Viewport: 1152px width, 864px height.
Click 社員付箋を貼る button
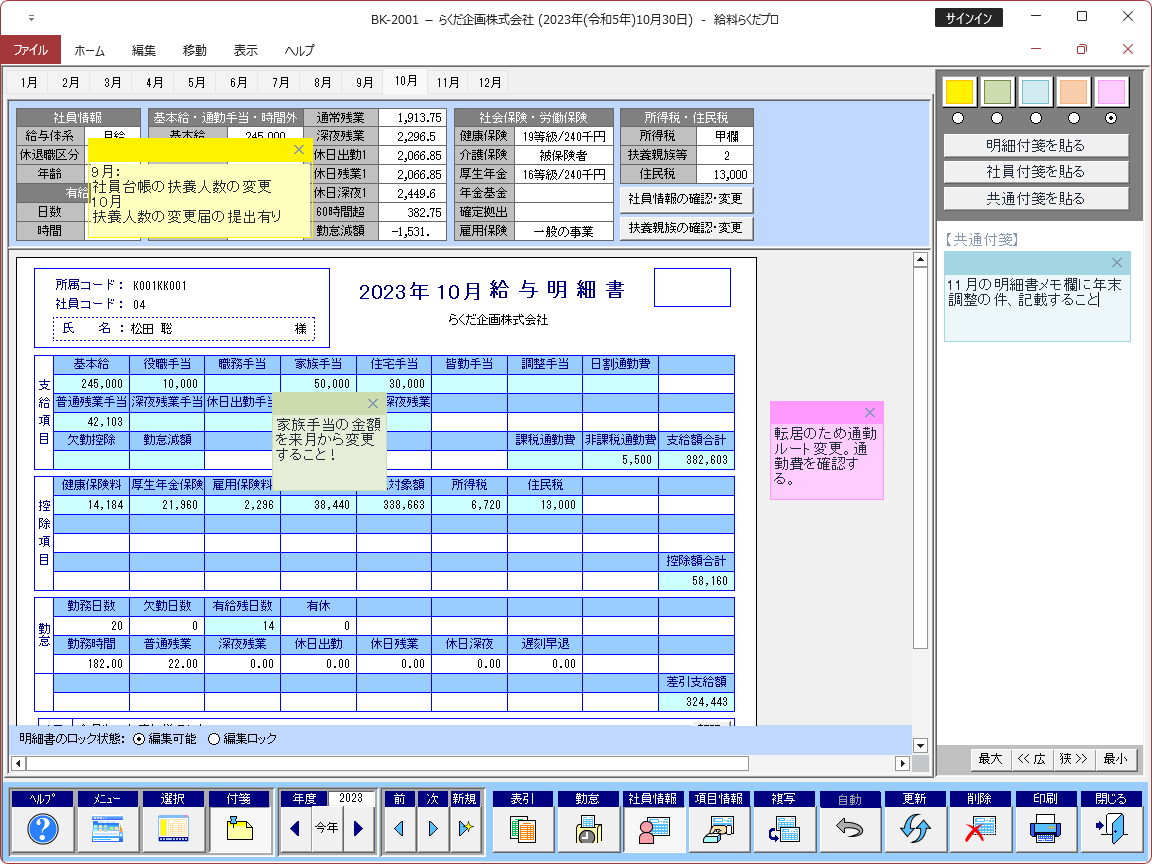(x=1035, y=172)
